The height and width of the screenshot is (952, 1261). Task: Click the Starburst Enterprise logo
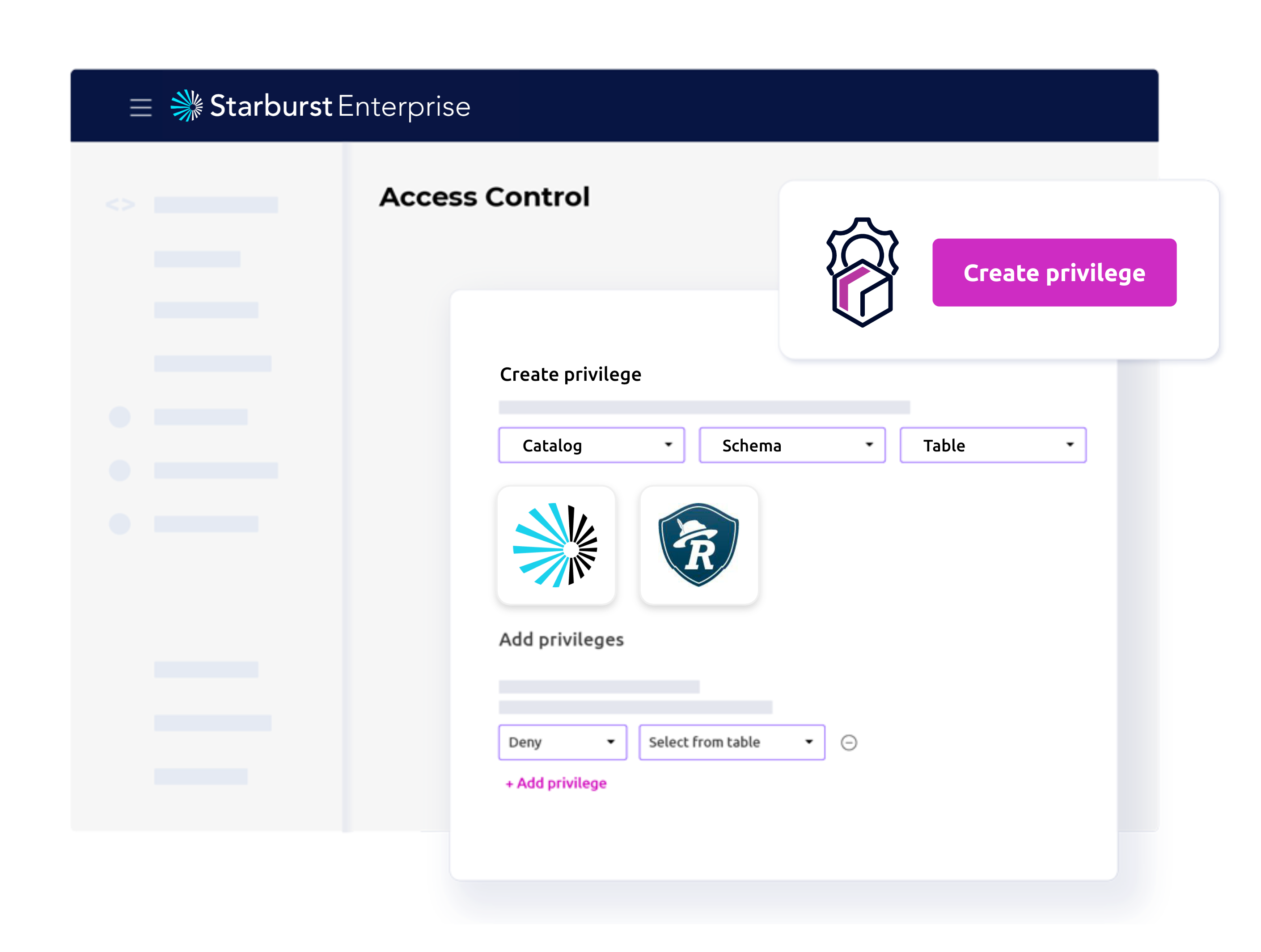(x=320, y=106)
